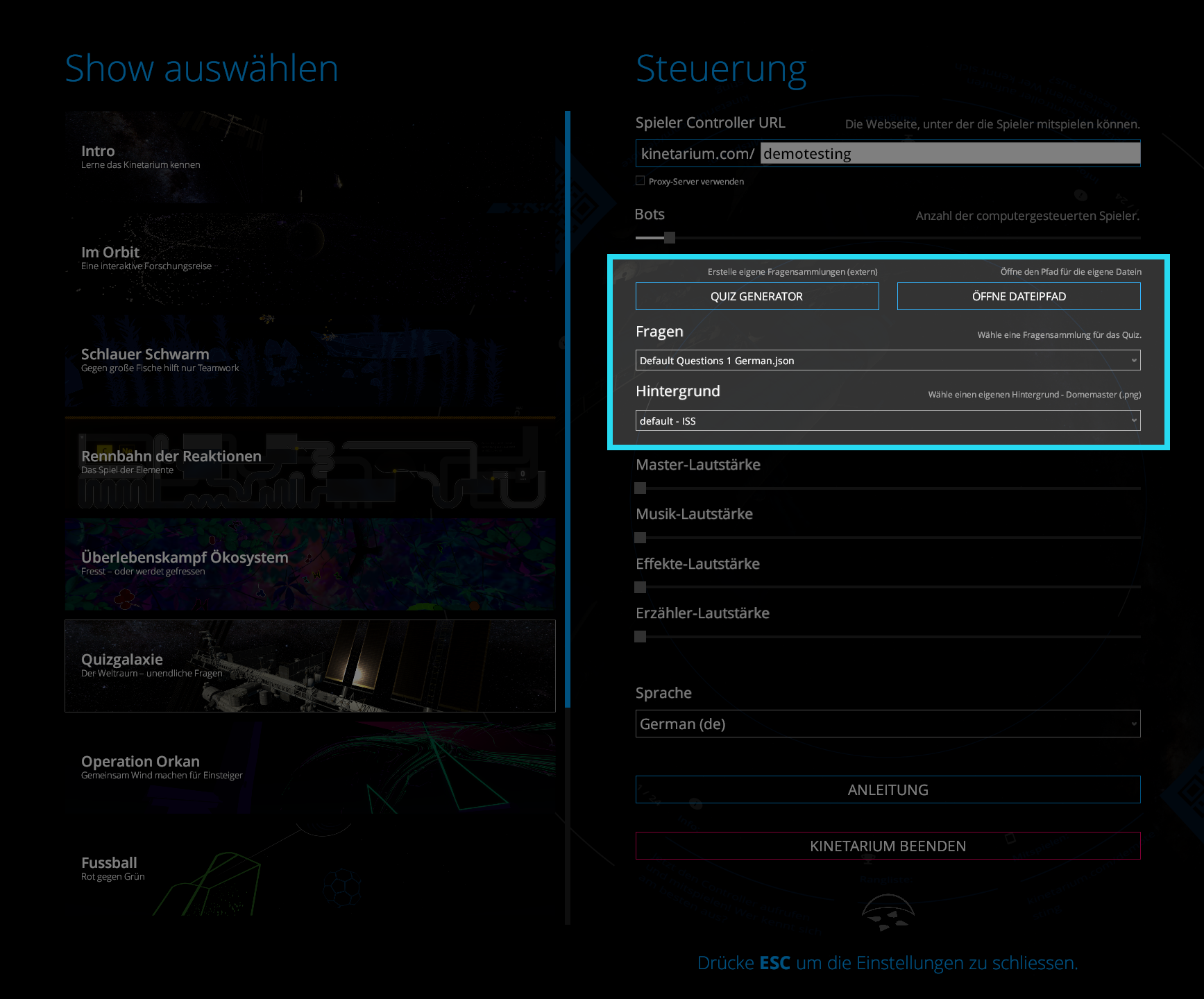Click the Erzähler-Lautstärke slider handle
Image resolution: width=1204 pixels, height=999 pixels.
click(641, 637)
